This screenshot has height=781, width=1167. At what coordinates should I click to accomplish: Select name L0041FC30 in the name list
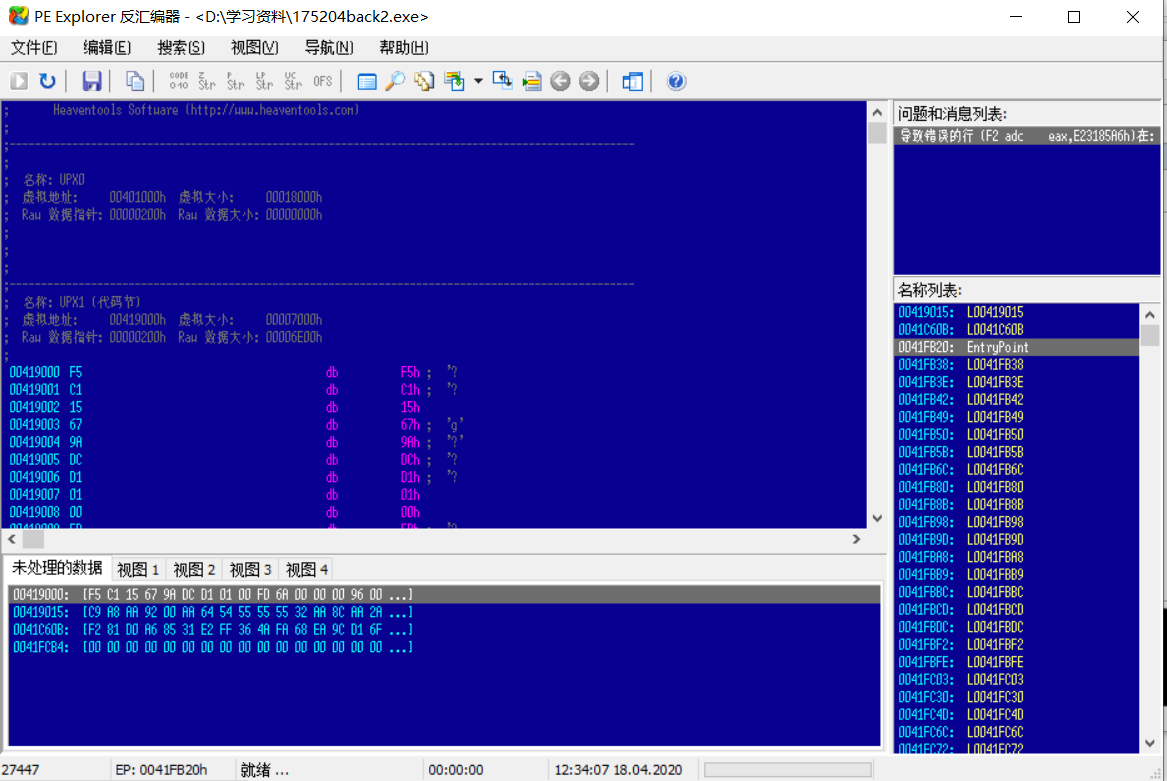[1017, 697]
